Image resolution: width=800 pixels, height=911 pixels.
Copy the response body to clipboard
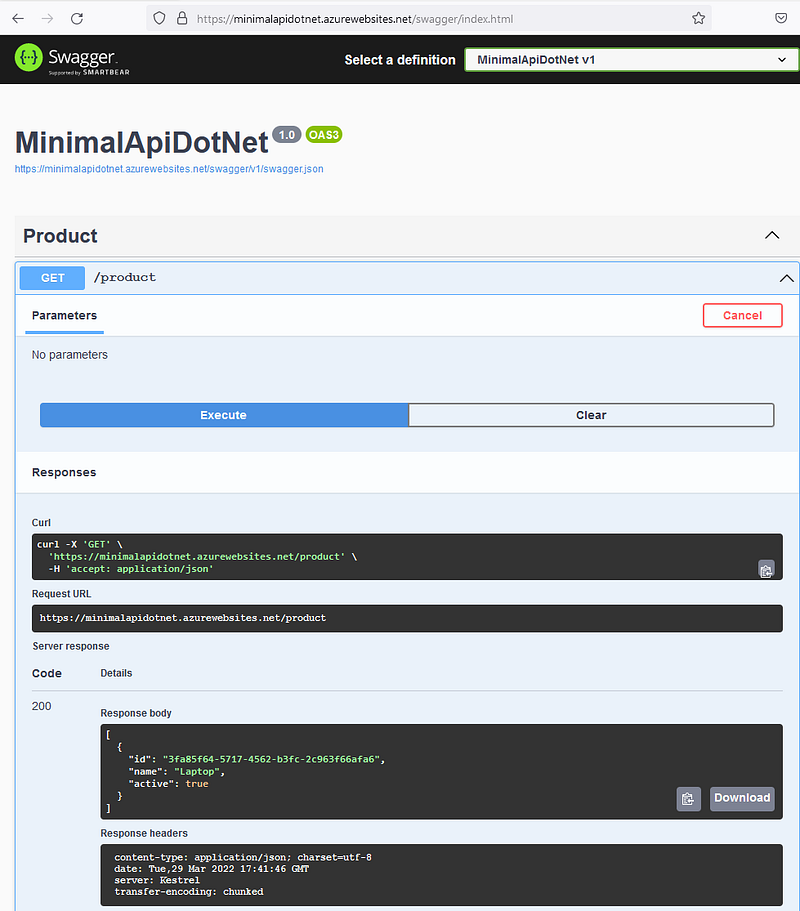click(x=688, y=799)
